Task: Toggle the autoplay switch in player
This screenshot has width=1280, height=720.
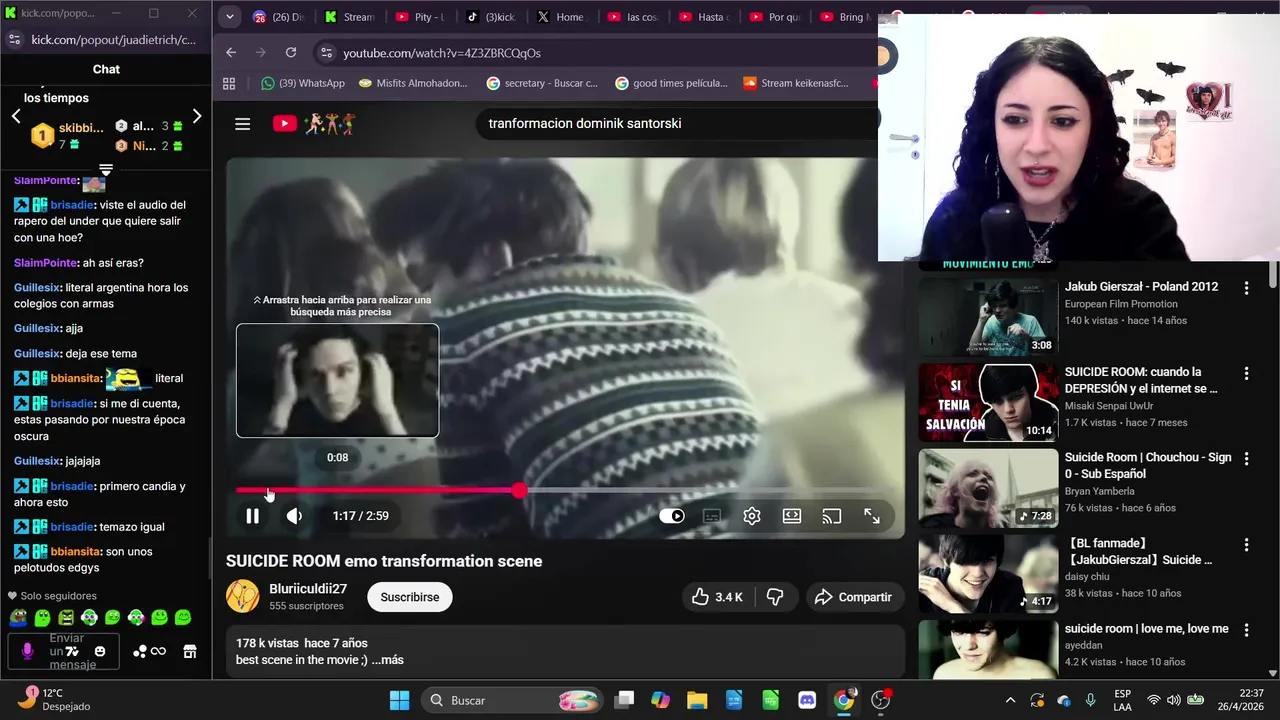Action: click(672, 516)
